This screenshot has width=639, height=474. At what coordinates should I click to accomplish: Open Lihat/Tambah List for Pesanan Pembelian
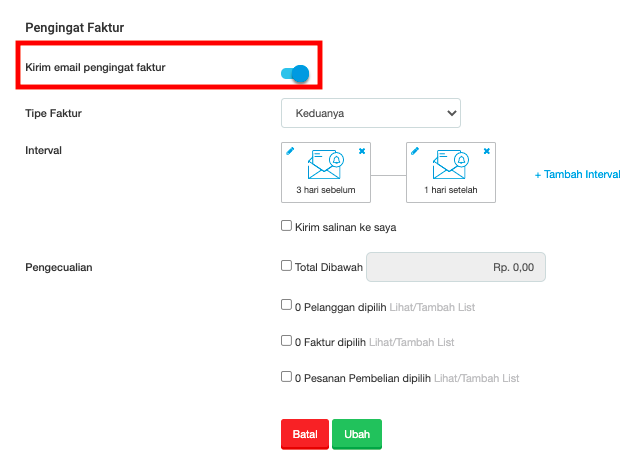tap(476, 378)
